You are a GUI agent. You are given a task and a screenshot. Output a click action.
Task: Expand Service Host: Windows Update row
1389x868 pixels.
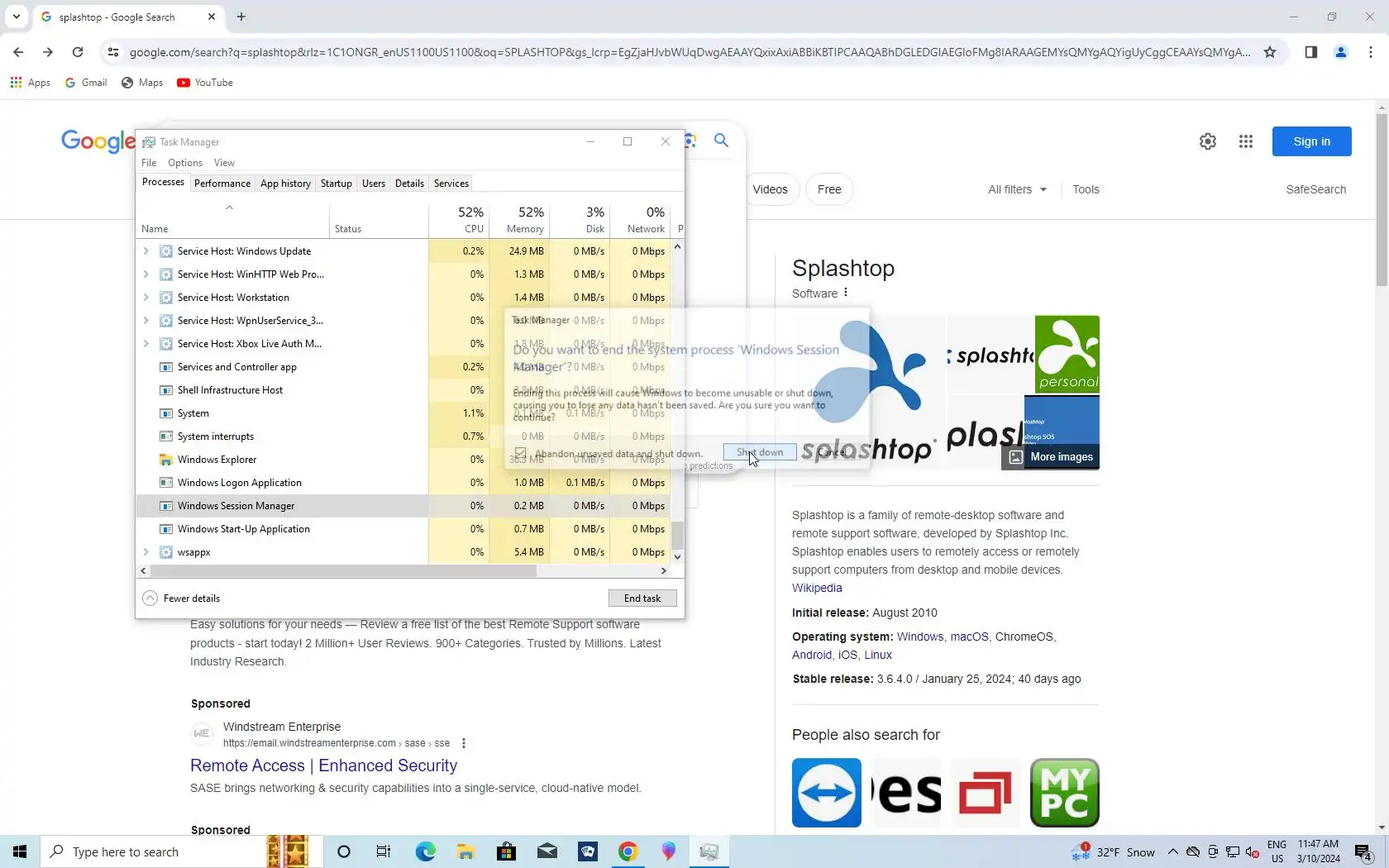pos(146,250)
